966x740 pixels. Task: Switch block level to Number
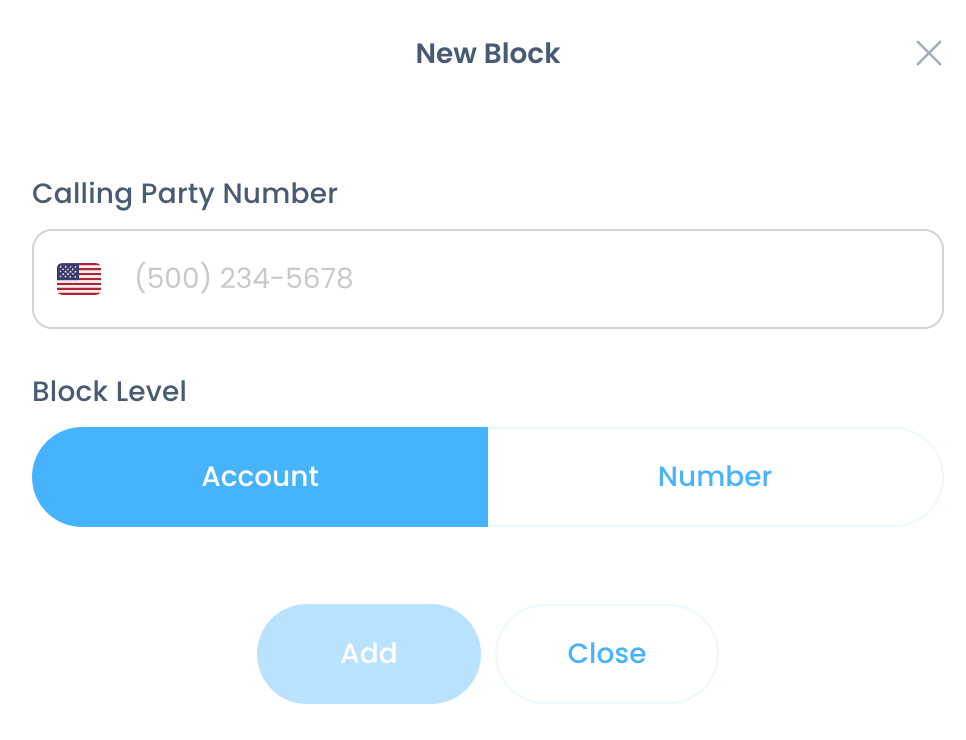coord(715,476)
